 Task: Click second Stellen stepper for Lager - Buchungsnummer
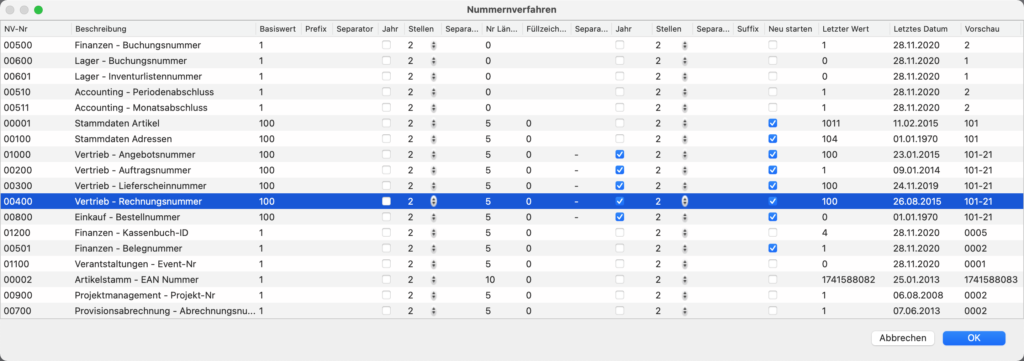[684, 61]
